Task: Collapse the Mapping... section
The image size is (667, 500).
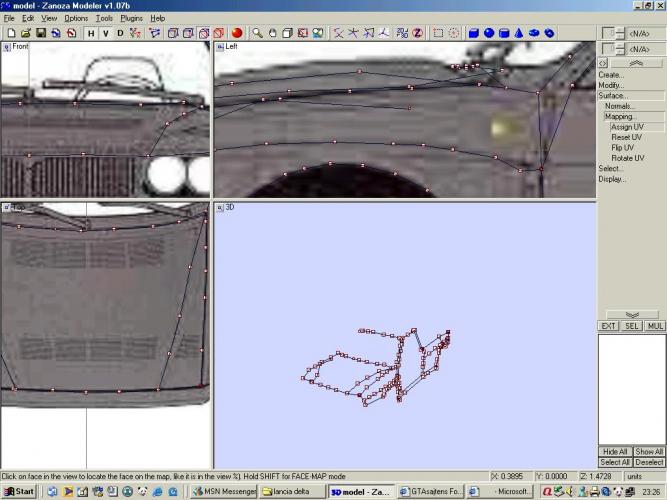Action: (x=620, y=116)
